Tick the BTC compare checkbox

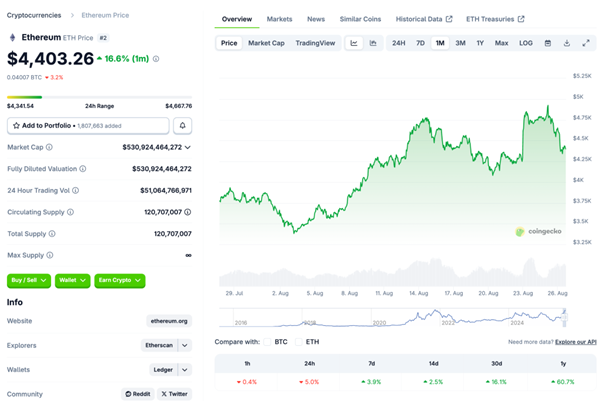point(267,342)
